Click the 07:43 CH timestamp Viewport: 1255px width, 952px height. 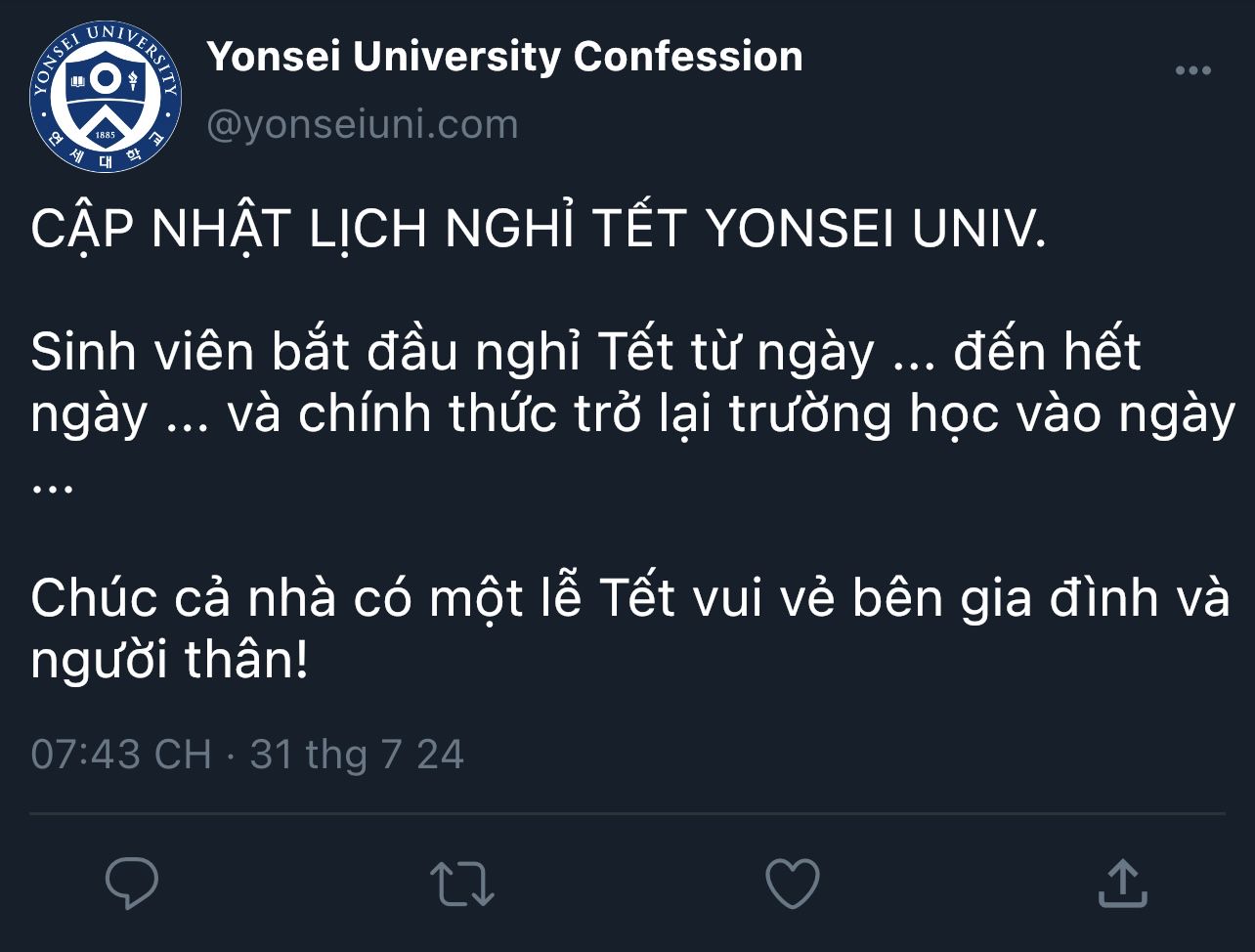120,755
